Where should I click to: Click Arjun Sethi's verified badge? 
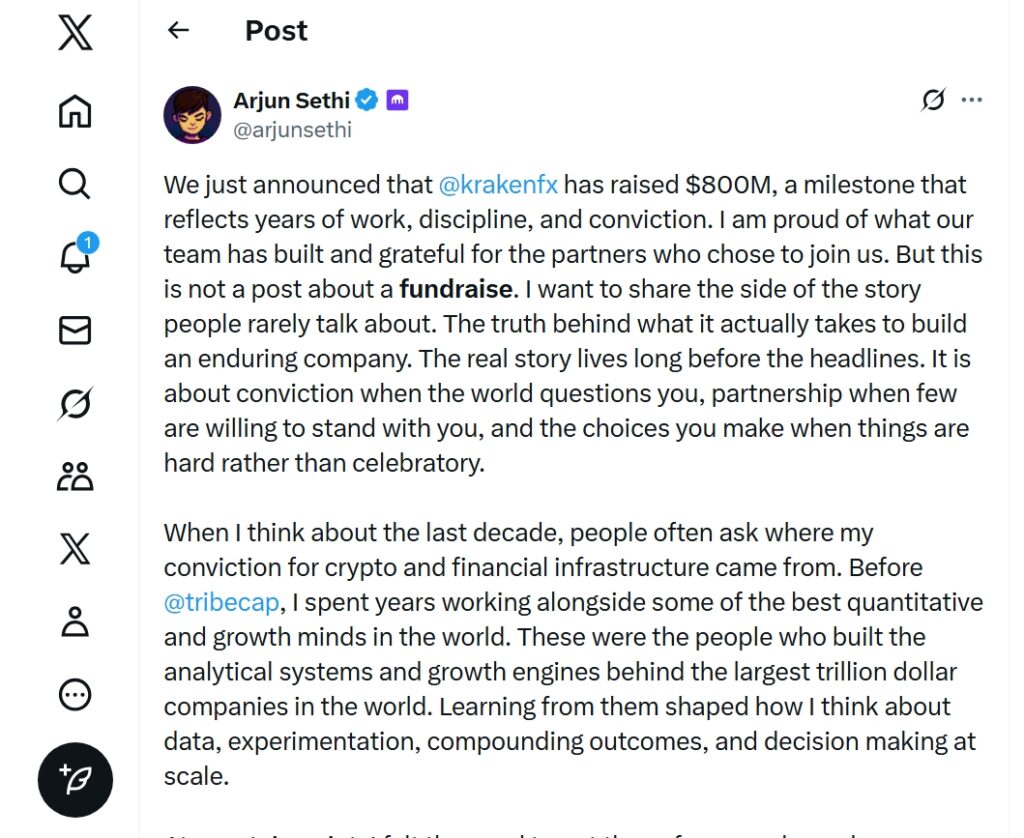coord(366,100)
